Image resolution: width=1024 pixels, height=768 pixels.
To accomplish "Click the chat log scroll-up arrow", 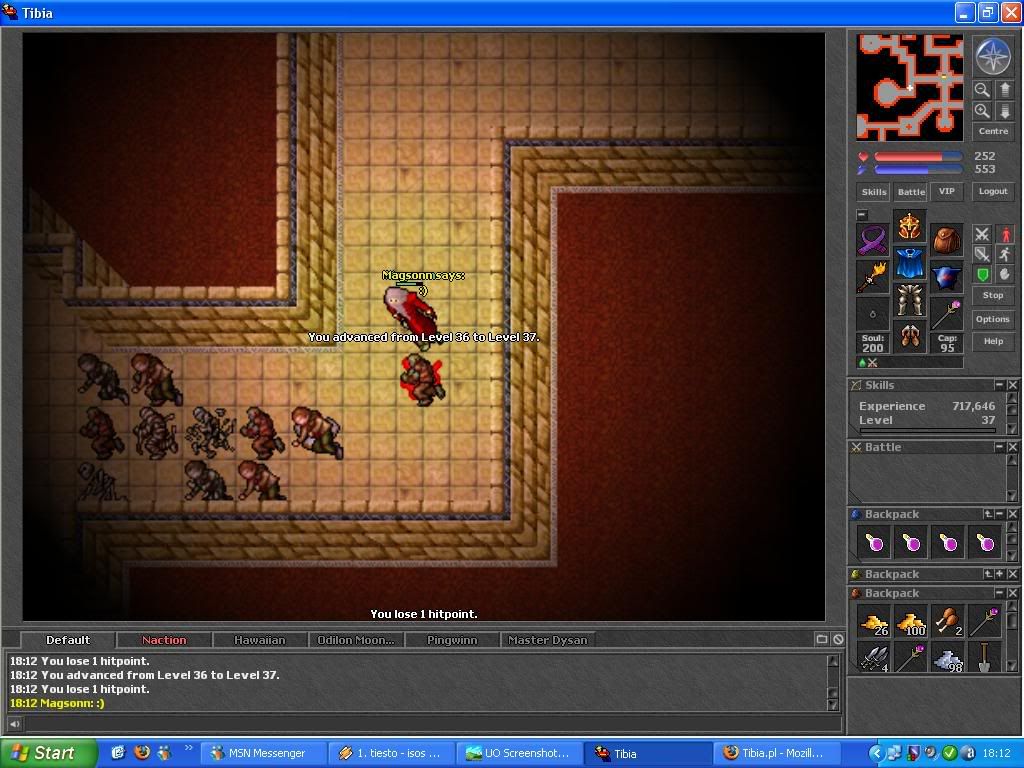I will point(833,660).
